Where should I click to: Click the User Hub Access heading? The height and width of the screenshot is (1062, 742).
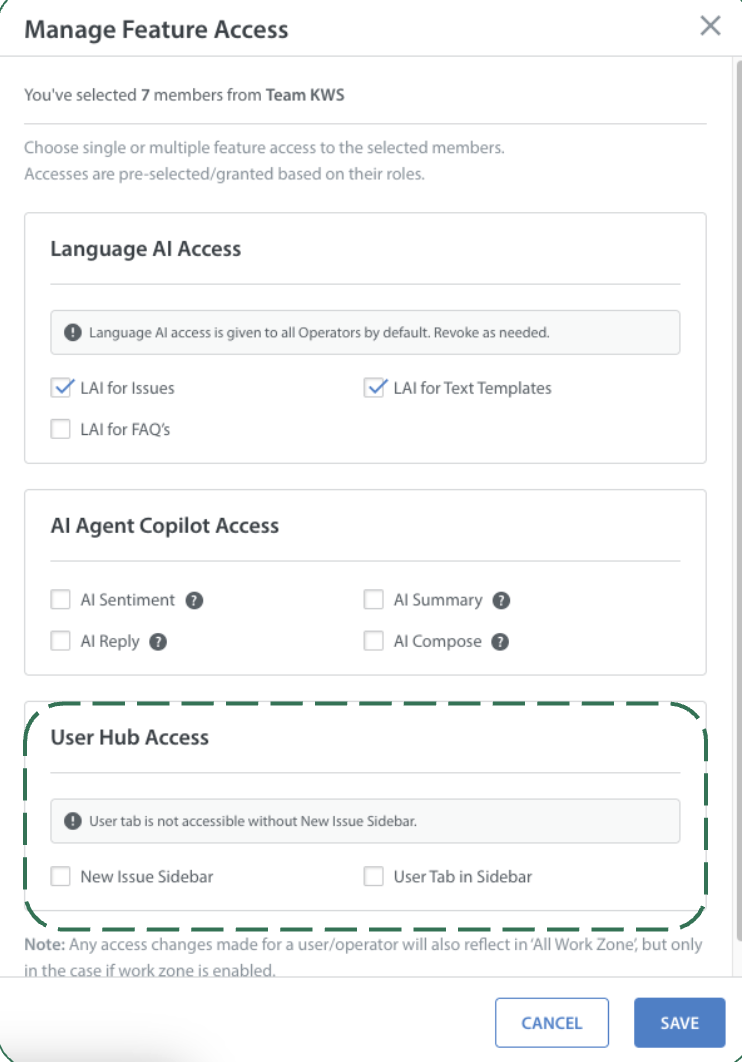point(130,738)
